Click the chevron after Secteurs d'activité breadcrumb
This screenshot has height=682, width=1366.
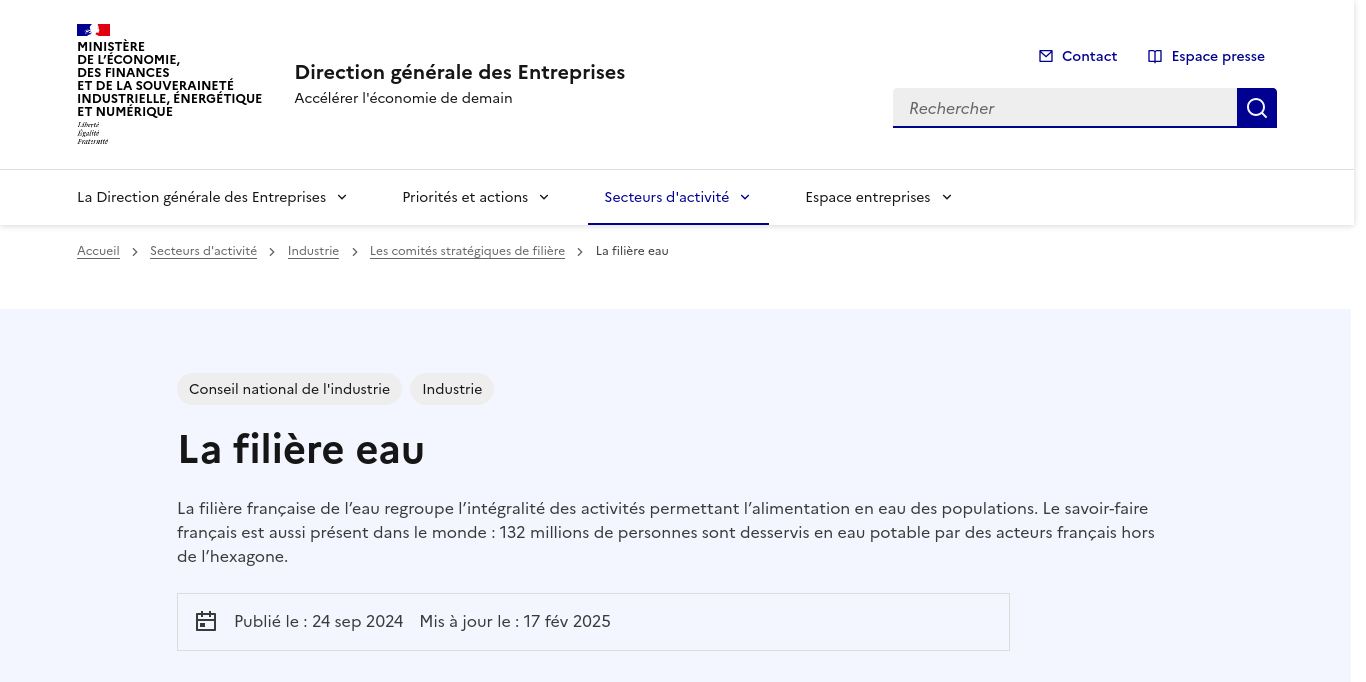click(x=271, y=252)
